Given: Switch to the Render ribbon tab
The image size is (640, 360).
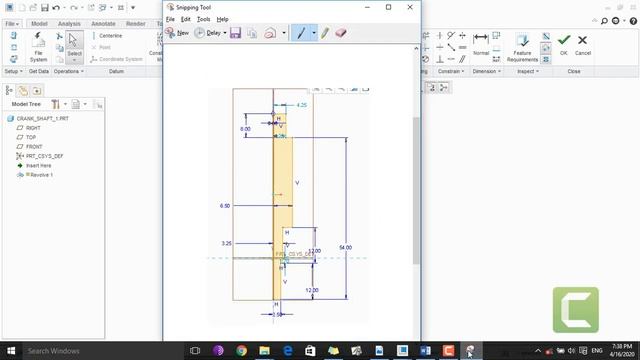Looking at the screenshot, I should click(136, 24).
